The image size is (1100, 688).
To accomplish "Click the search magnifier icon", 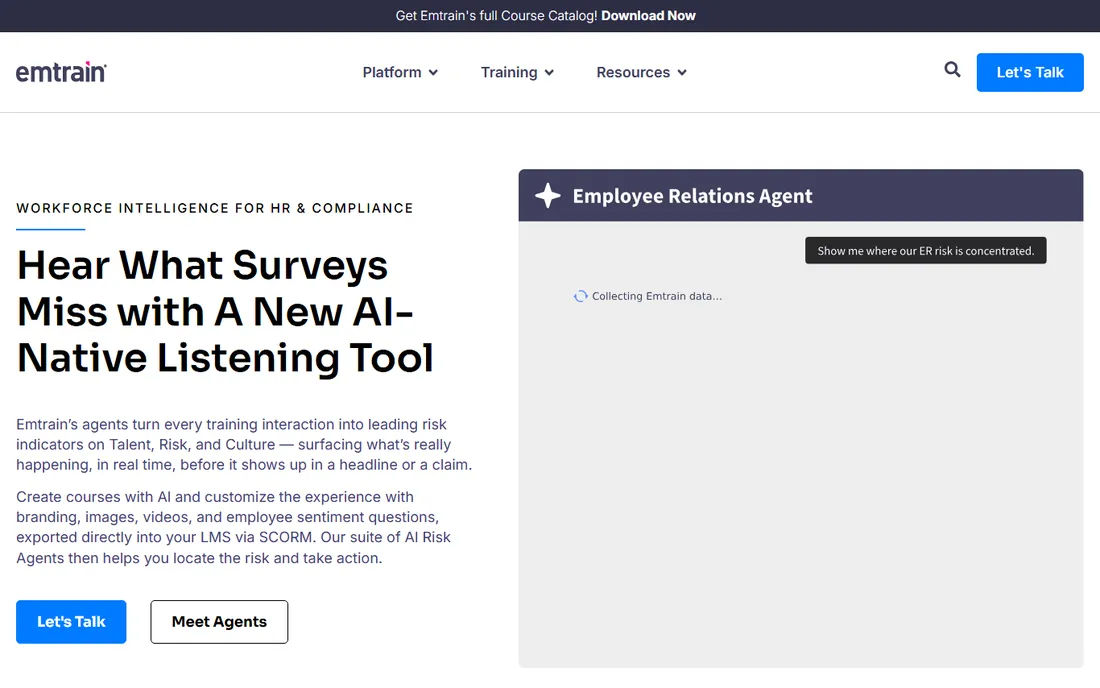I will (x=952, y=69).
